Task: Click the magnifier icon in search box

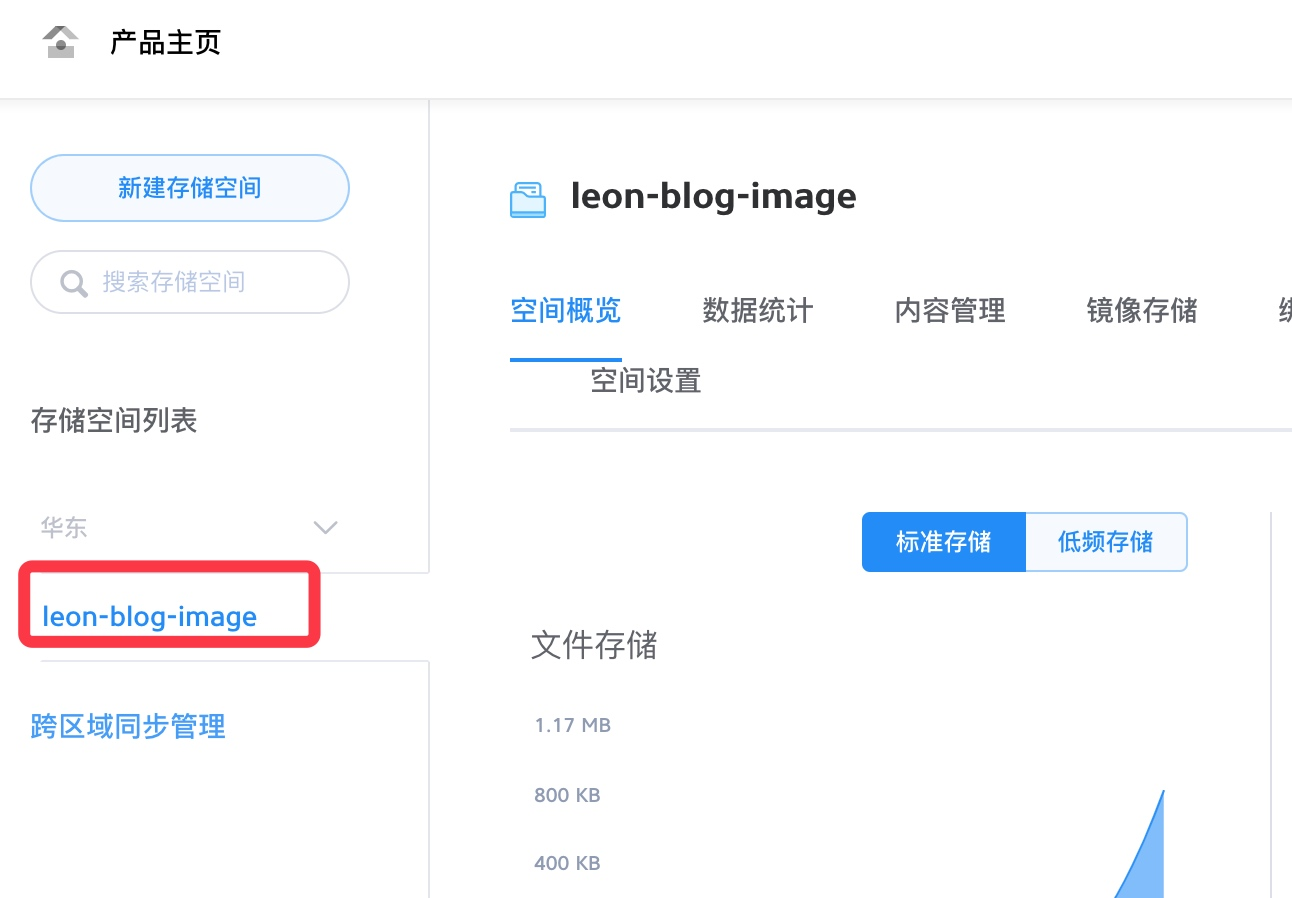Action: pos(74,283)
